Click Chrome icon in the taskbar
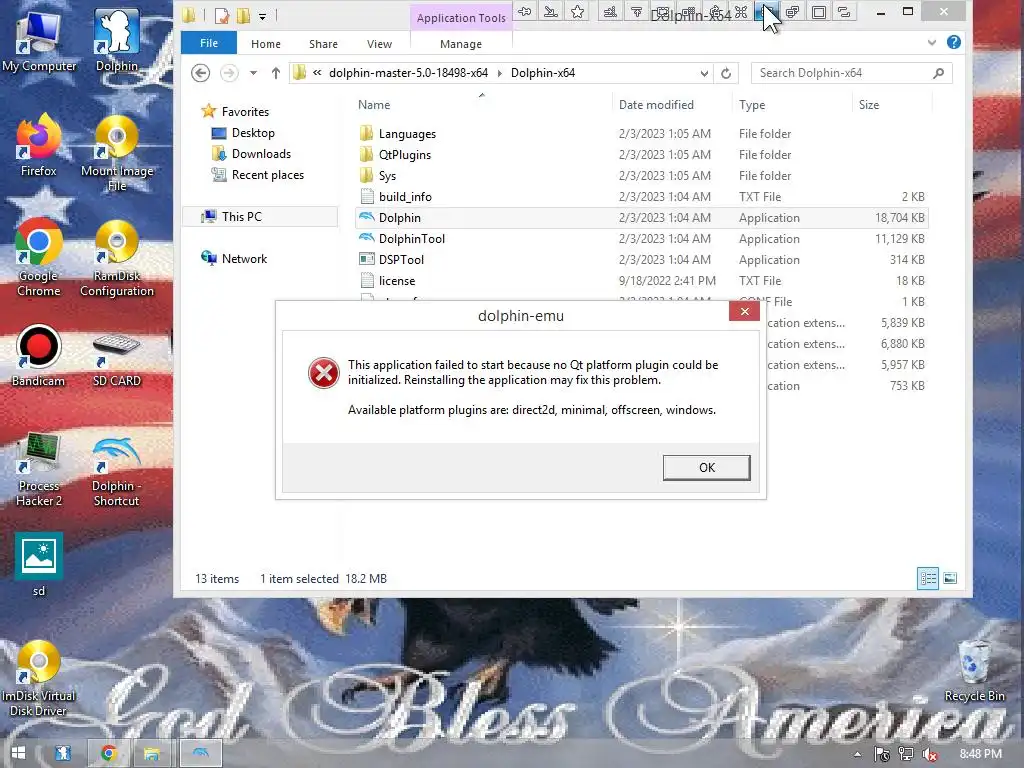The image size is (1024, 768). 109,753
